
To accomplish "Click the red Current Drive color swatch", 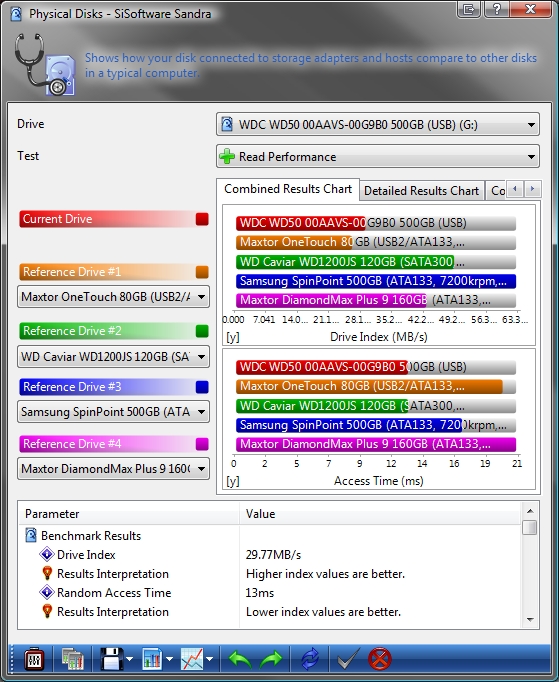I will pos(202,219).
